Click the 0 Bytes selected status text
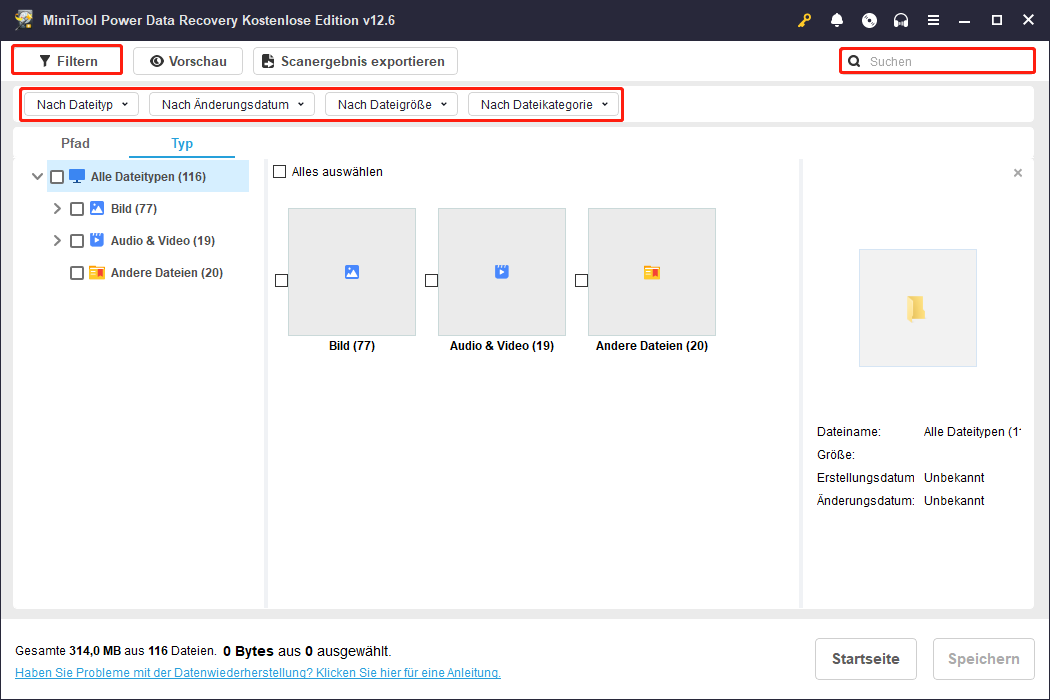Image resolution: width=1050 pixels, height=700 pixels. (x=248, y=651)
